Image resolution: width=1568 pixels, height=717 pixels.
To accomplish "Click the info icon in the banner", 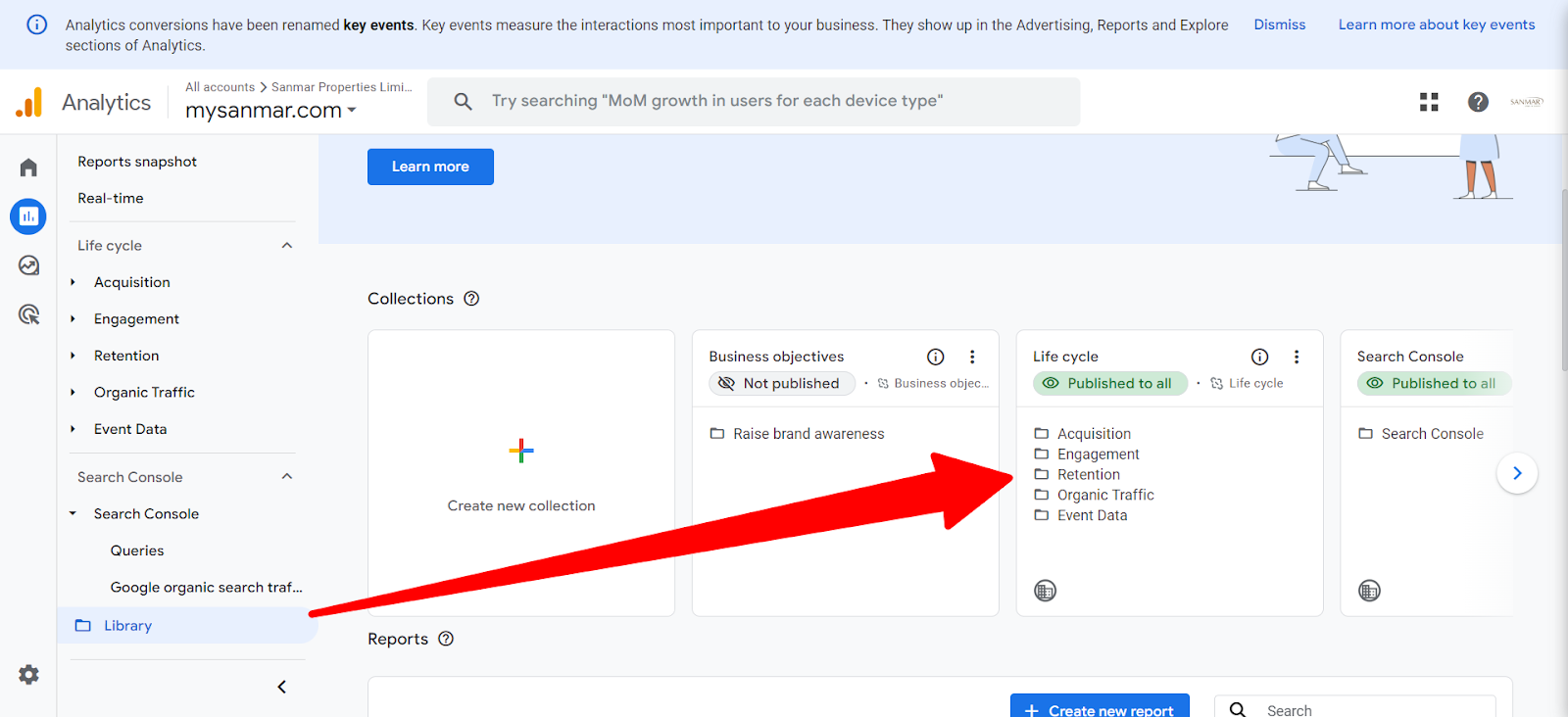I will (x=36, y=24).
